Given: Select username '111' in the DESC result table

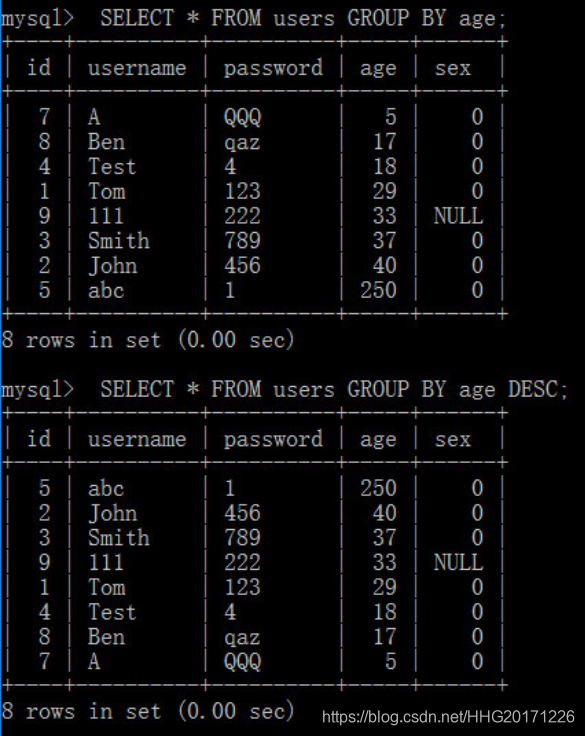Looking at the screenshot, I should coord(106,563).
